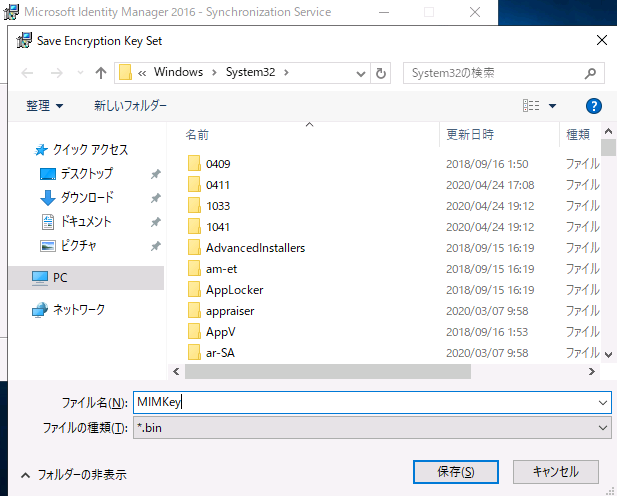Select the AppV folder

(220, 332)
